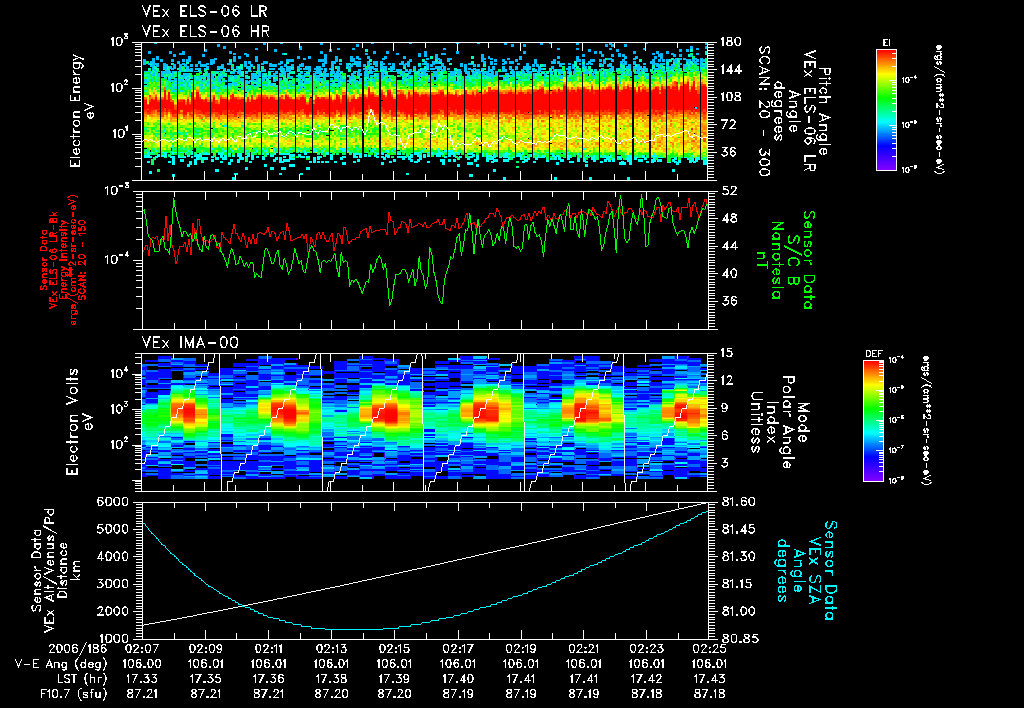Click the 12 polar angle index tick

tap(727, 380)
